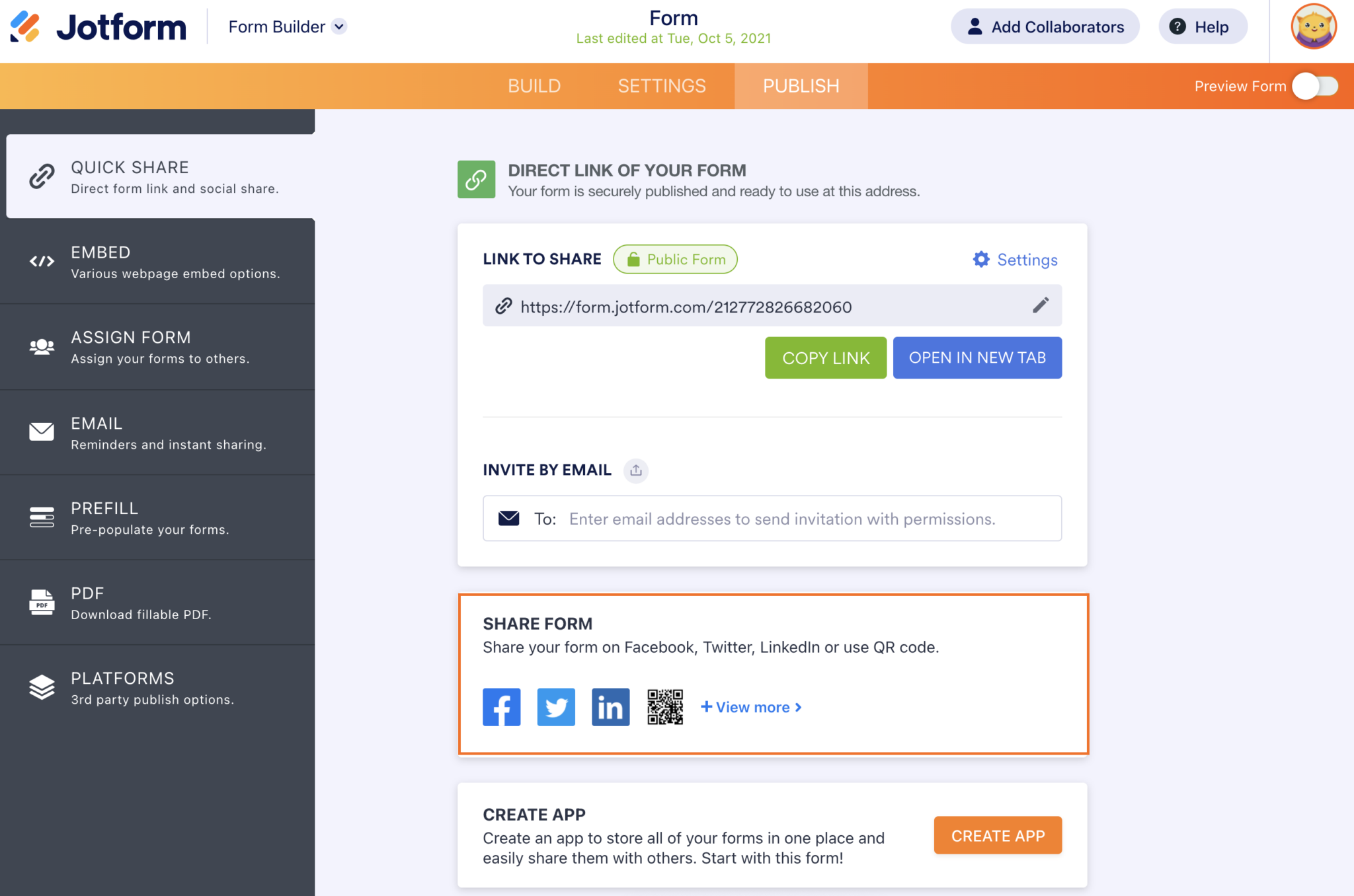Viewport: 1354px width, 896px height.
Task: Share the form on LinkedIn
Action: tap(610, 707)
